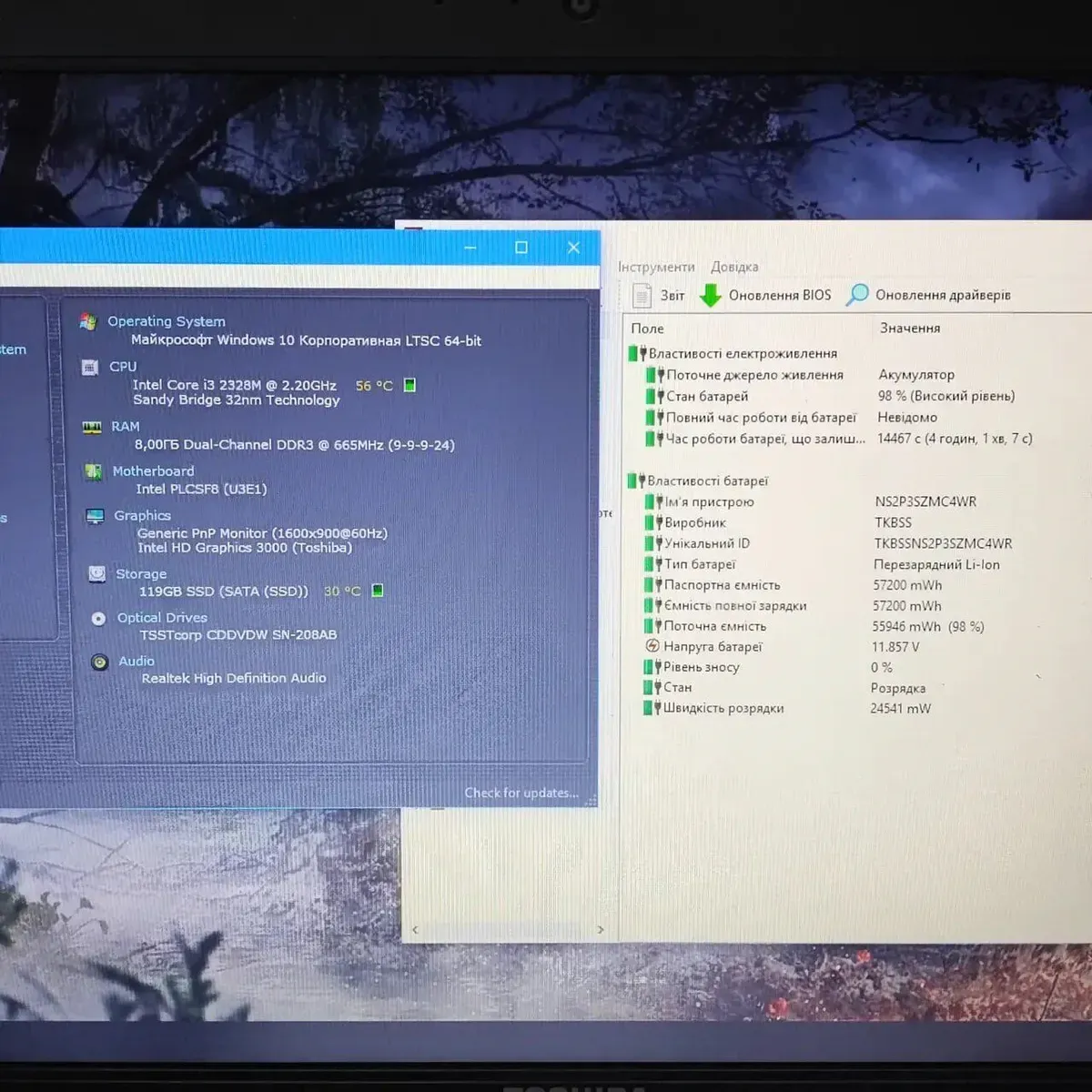Click the SSD temperature indicator square
This screenshot has height=1092, width=1092.
pyautogui.click(x=378, y=591)
